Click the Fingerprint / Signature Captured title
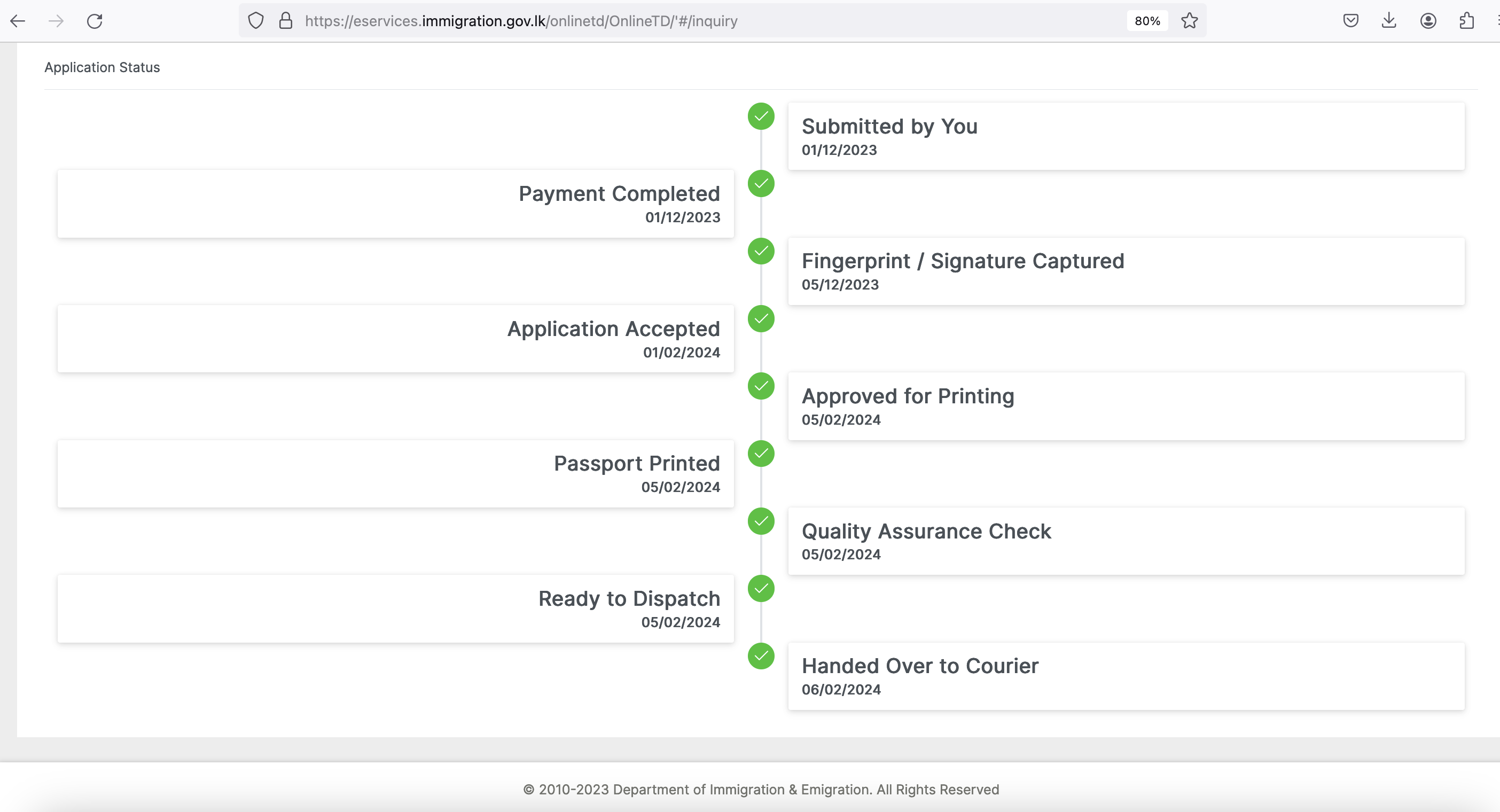 [963, 261]
